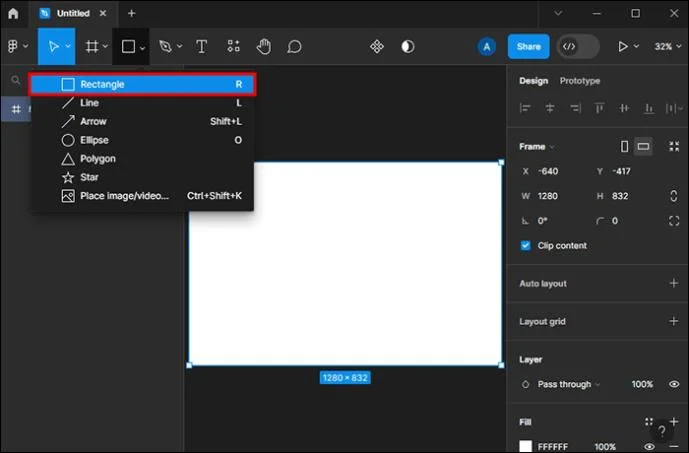This screenshot has height=453, width=689.
Task: Hide the layer via eye icon
Action: pos(674,384)
